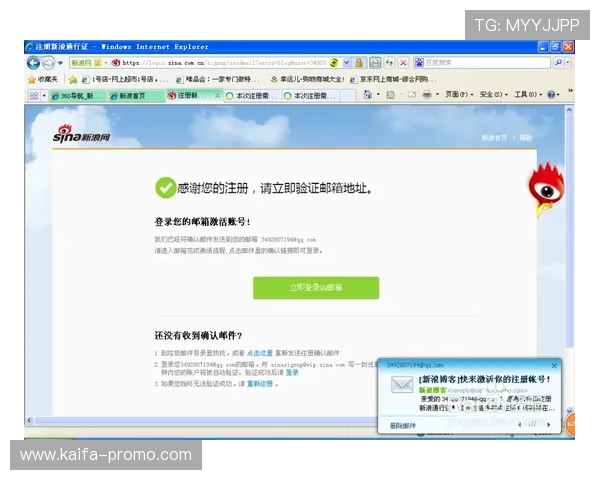The height and width of the screenshot is (480, 600).
Task: Show next mail with right arrow in popup
Action: (x=548, y=424)
